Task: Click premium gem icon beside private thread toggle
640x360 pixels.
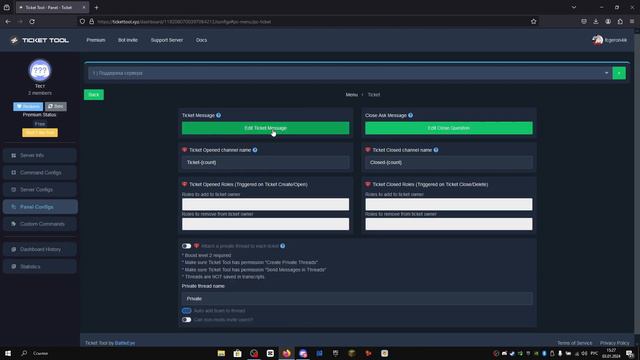Action: [196, 246]
